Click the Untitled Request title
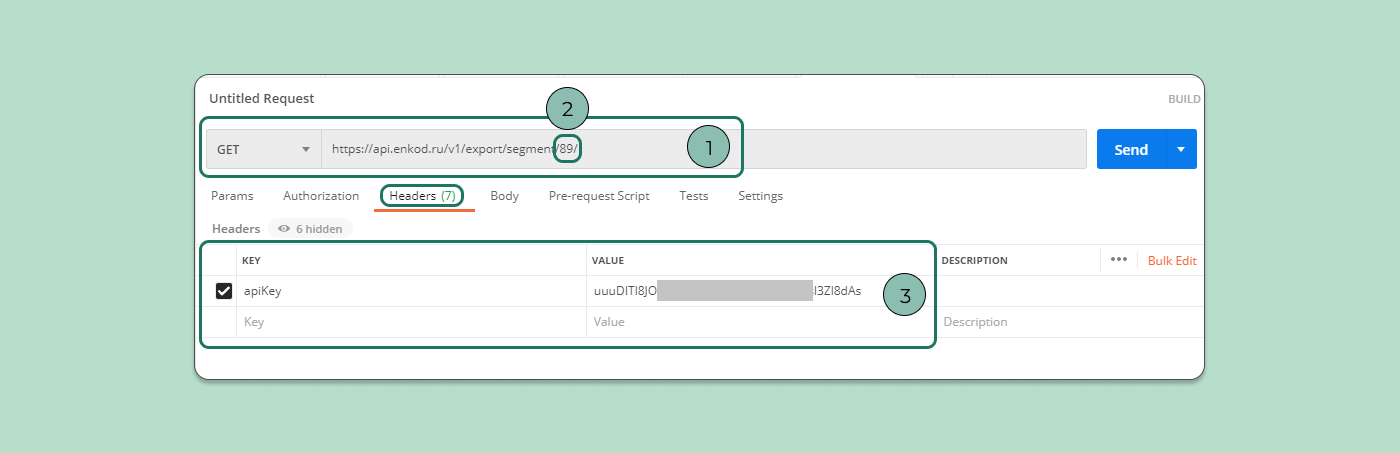 coord(262,99)
